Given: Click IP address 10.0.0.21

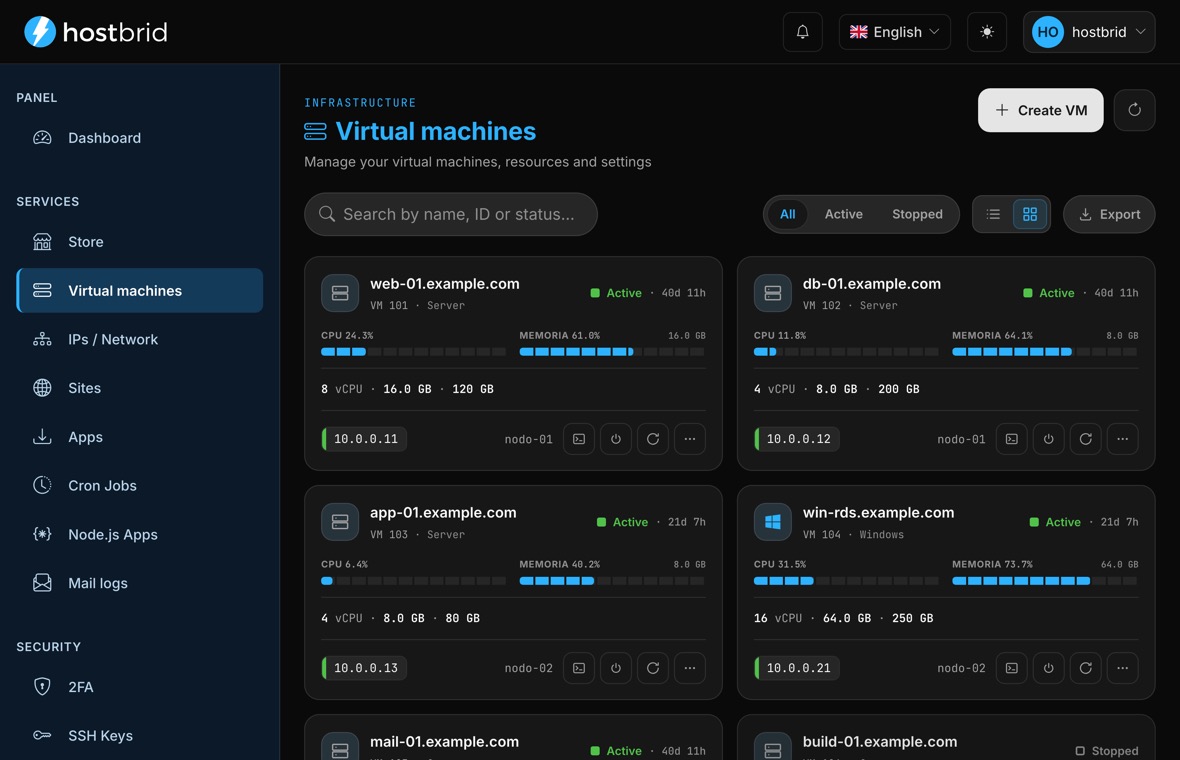Looking at the screenshot, I should click(x=798, y=668).
